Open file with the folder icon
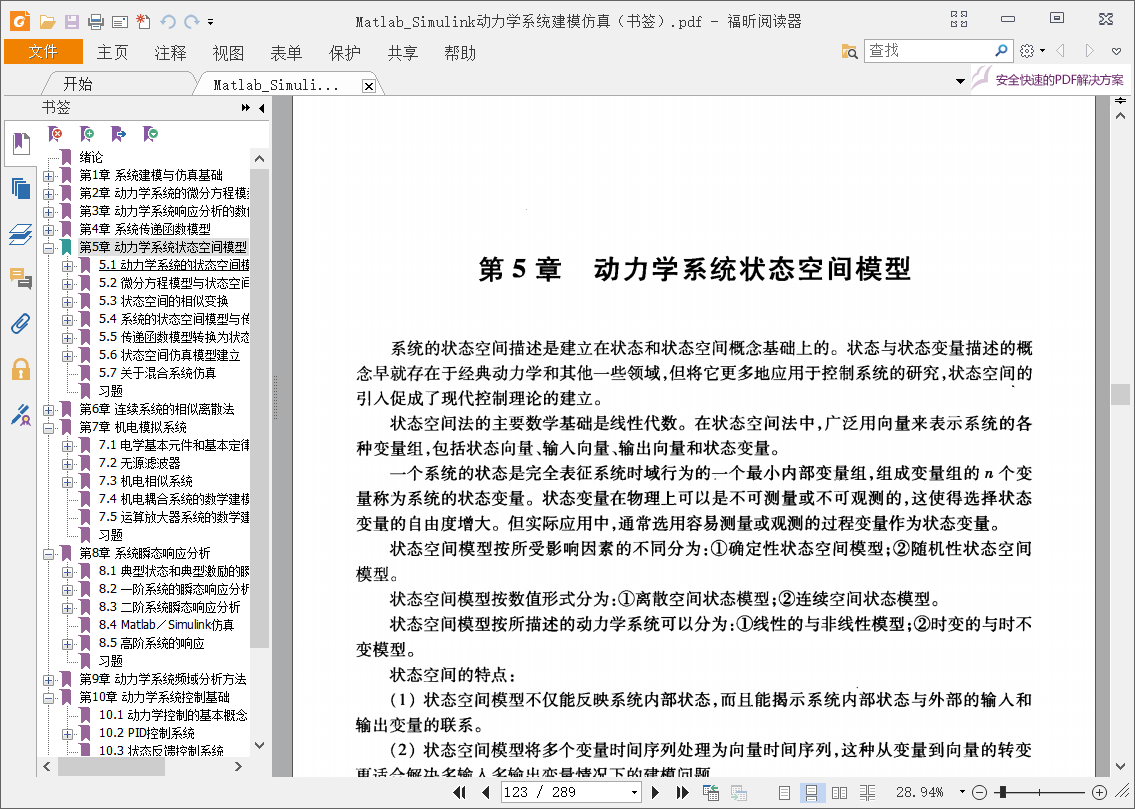The image size is (1135, 809). tap(47, 22)
